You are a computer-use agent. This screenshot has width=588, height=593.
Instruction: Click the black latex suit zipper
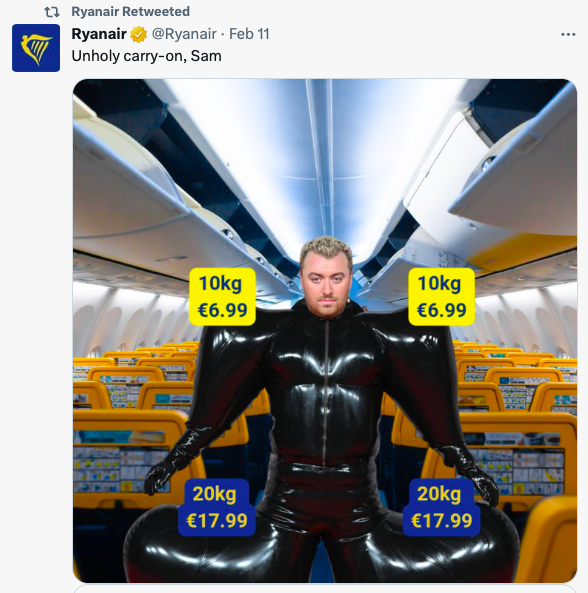pos(325,391)
